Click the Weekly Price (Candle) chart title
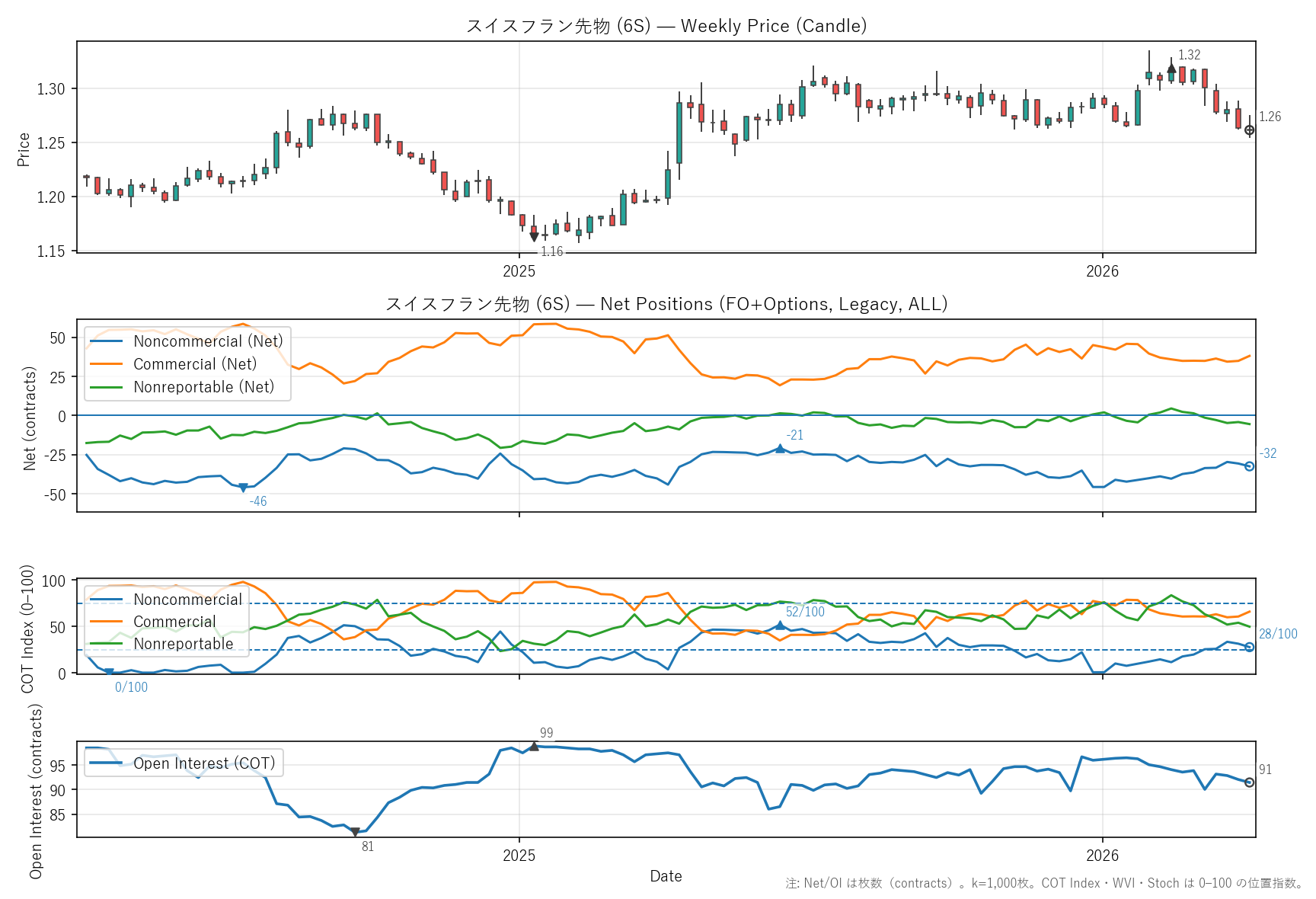This screenshot has height=899, width=1316. point(666,26)
